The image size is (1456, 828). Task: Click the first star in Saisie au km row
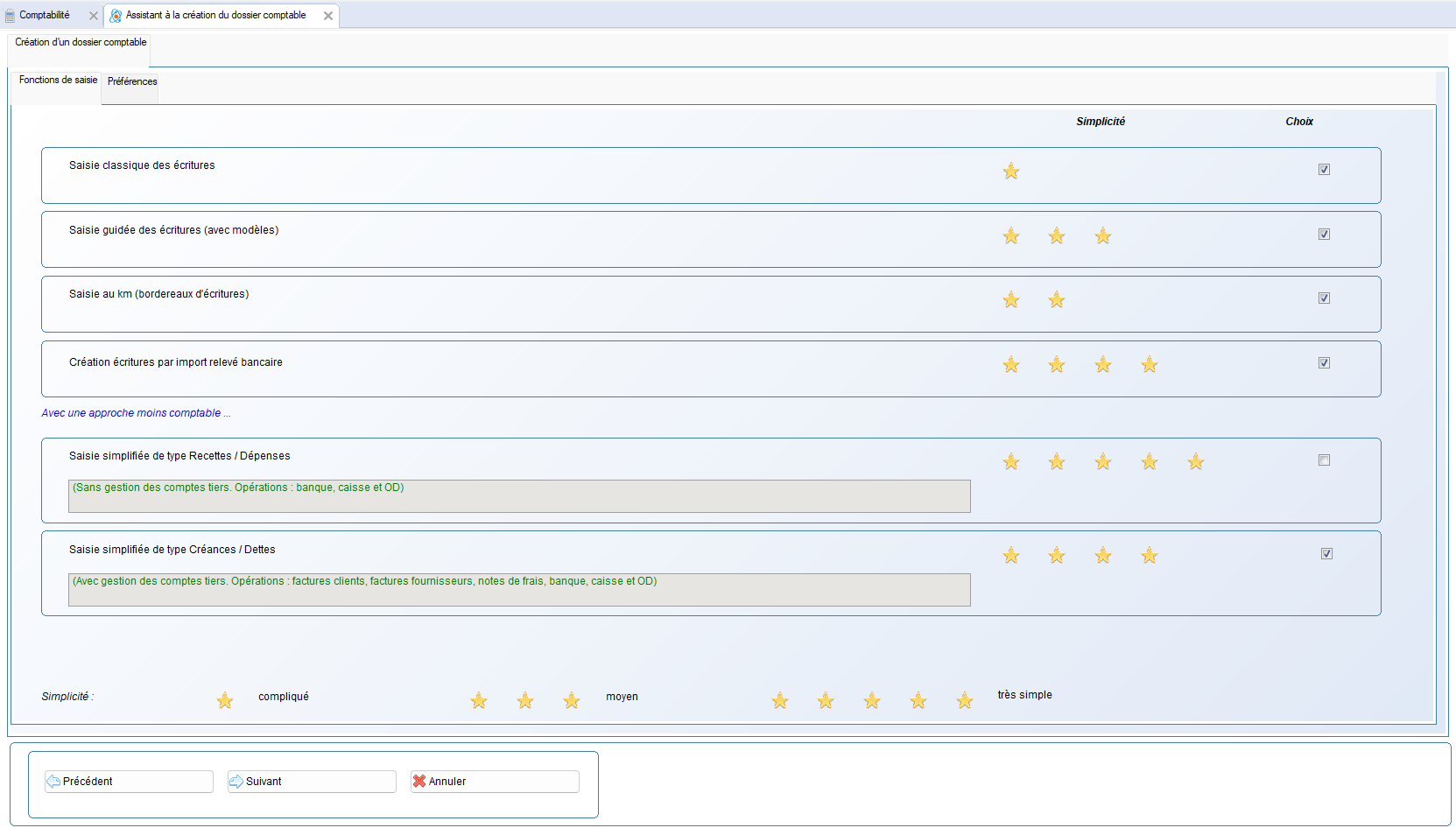tap(1011, 299)
